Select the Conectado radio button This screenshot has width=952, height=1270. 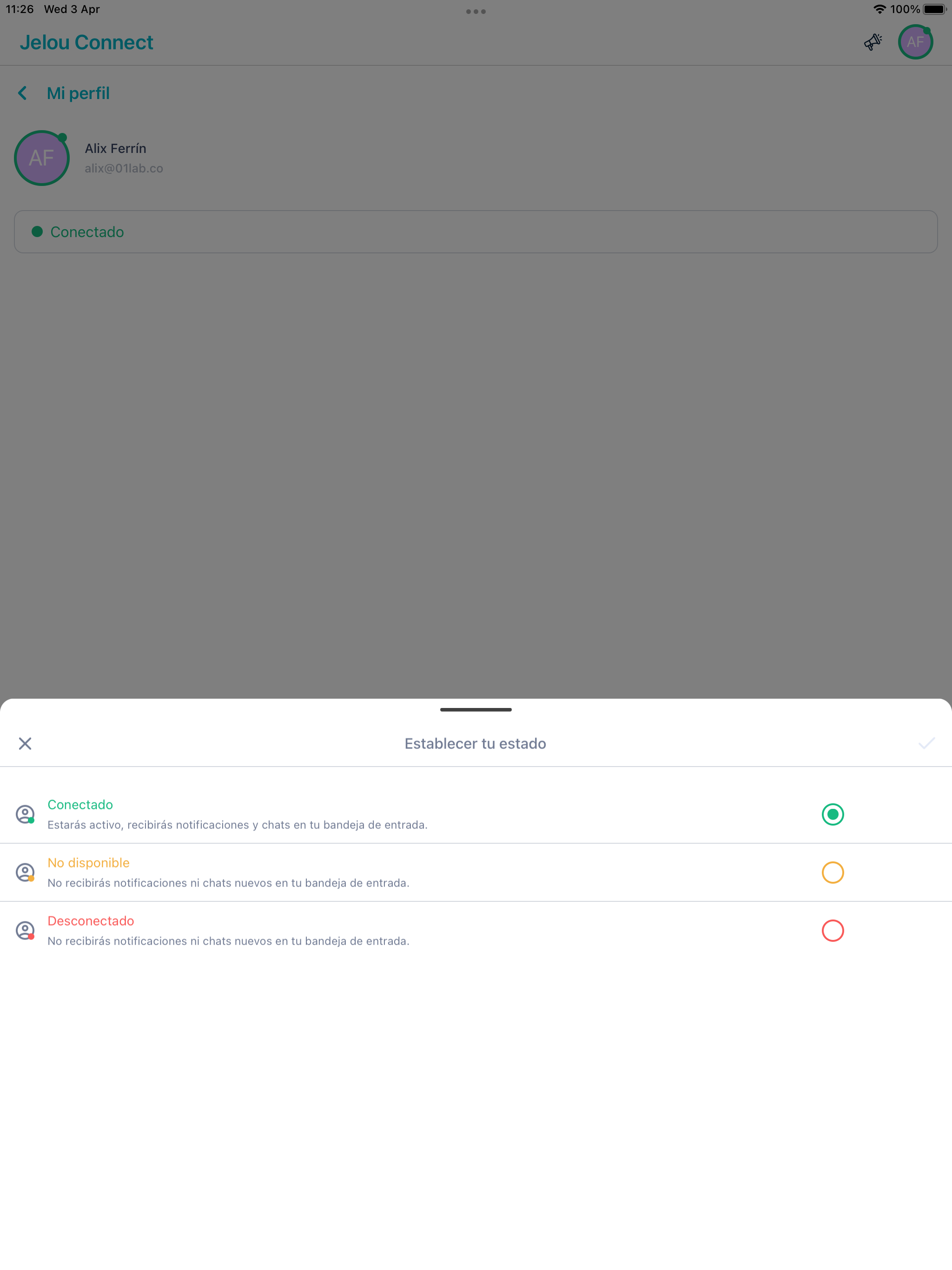click(833, 814)
